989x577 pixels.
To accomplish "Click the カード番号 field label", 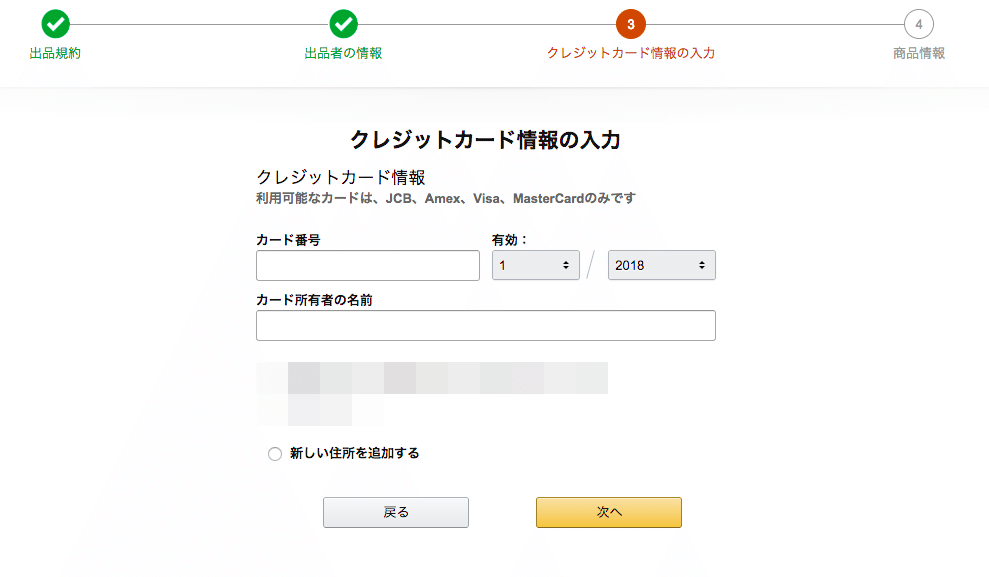I will (288, 240).
